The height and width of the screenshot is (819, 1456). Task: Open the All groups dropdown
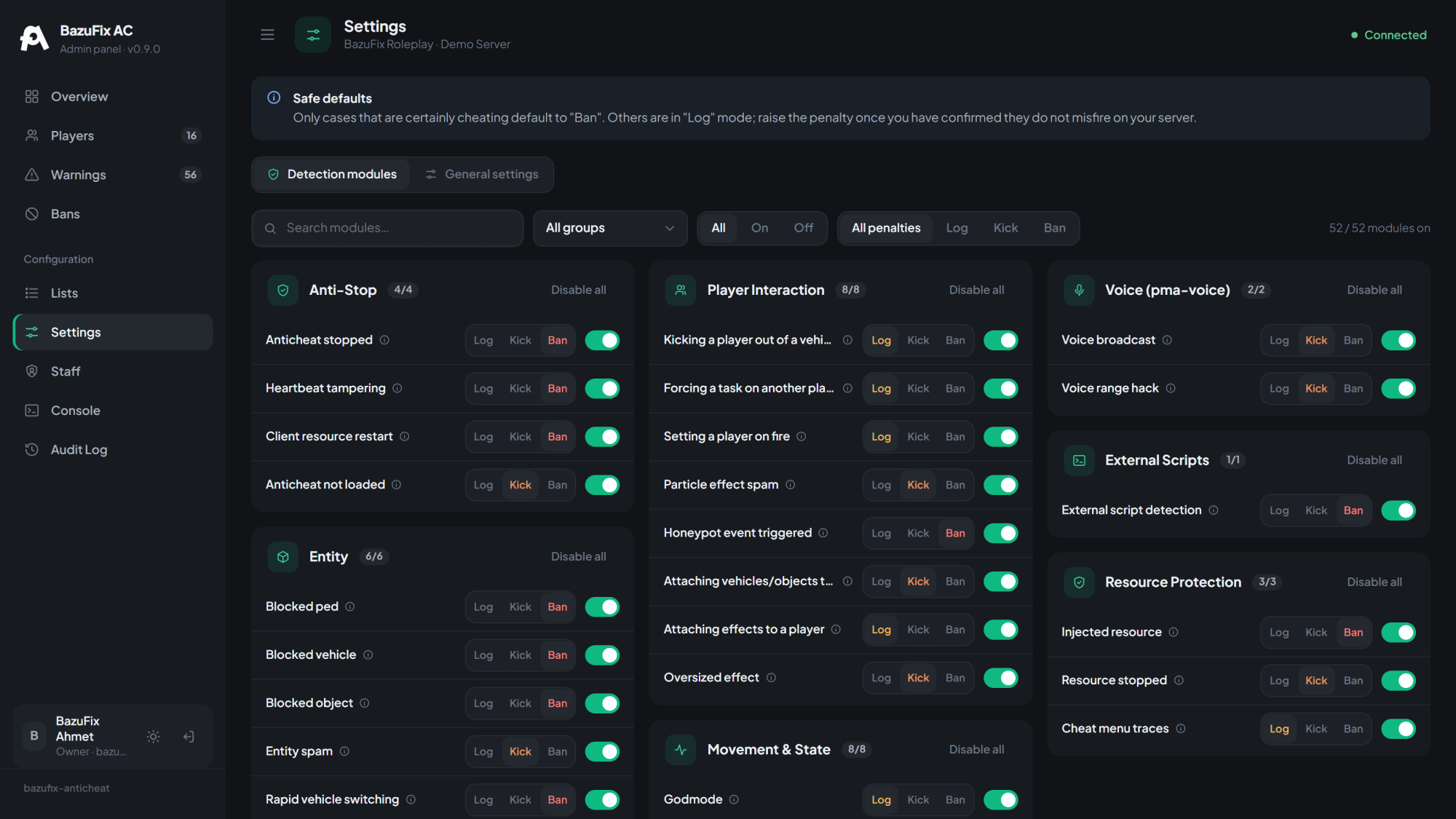point(610,228)
